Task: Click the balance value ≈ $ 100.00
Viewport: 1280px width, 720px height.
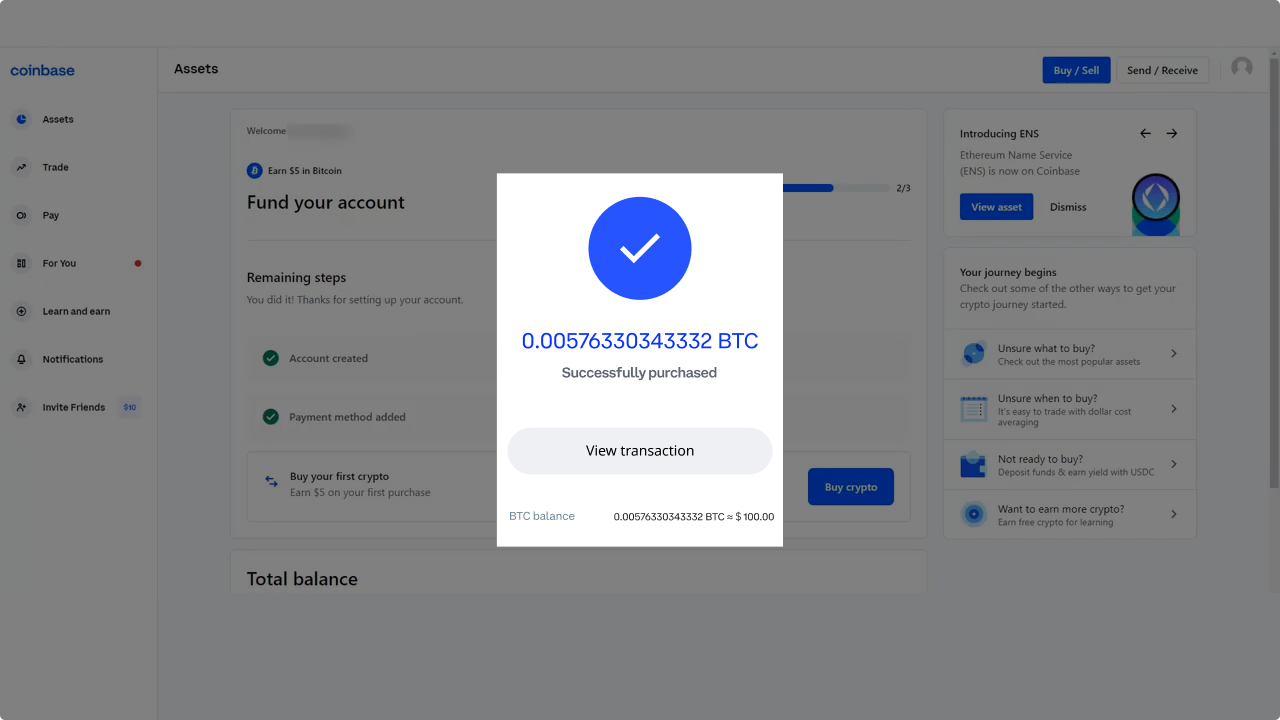Action: [x=751, y=517]
